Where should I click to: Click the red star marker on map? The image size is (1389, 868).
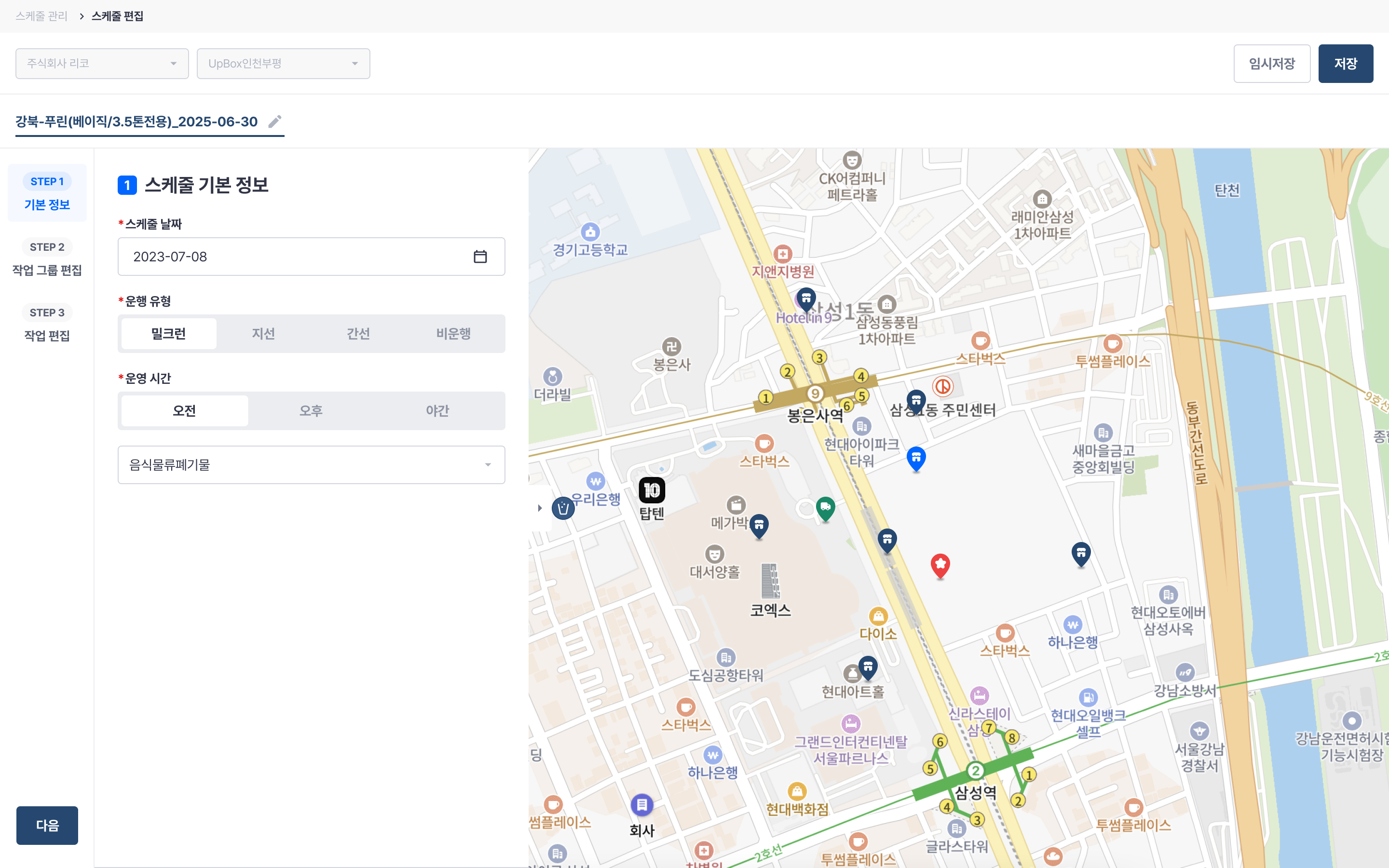940,566
